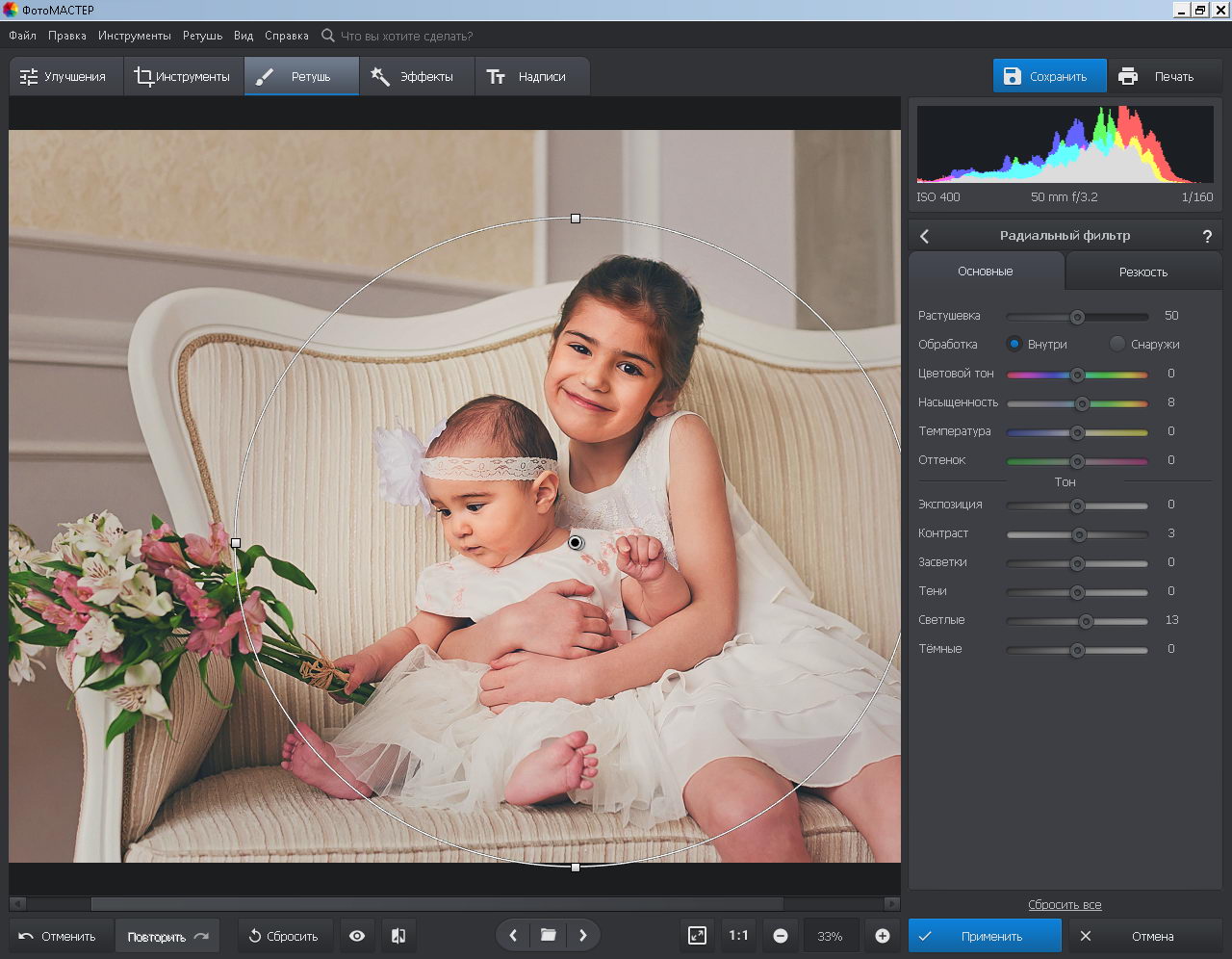Click the ISO 400 text

(x=938, y=196)
